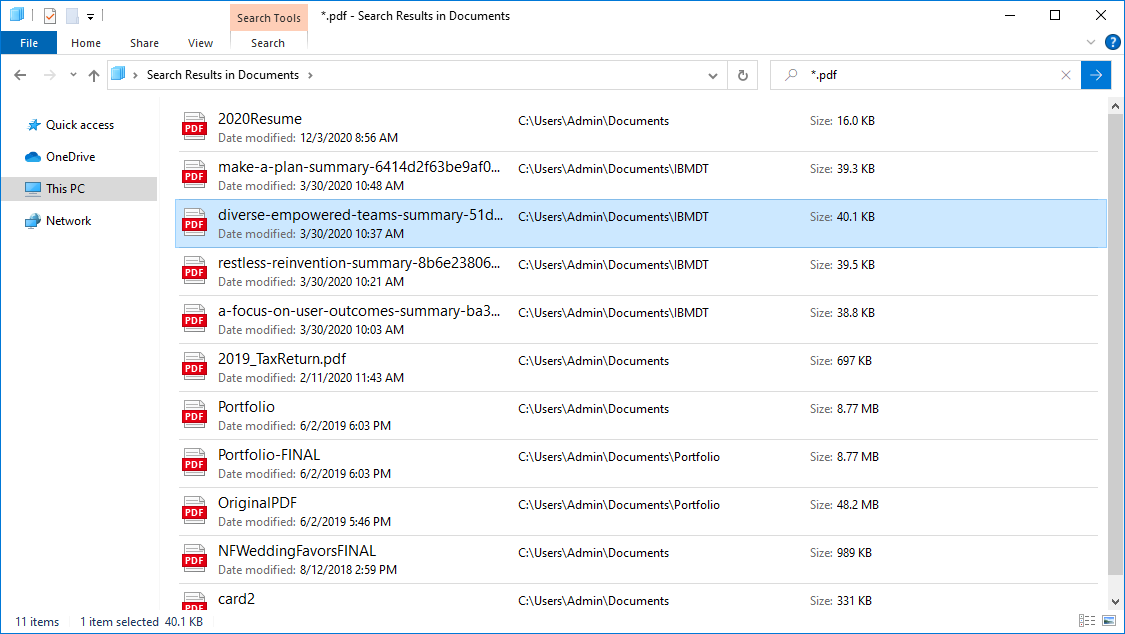This screenshot has width=1125, height=634.
Task: Refresh the search results
Action: (x=742, y=75)
